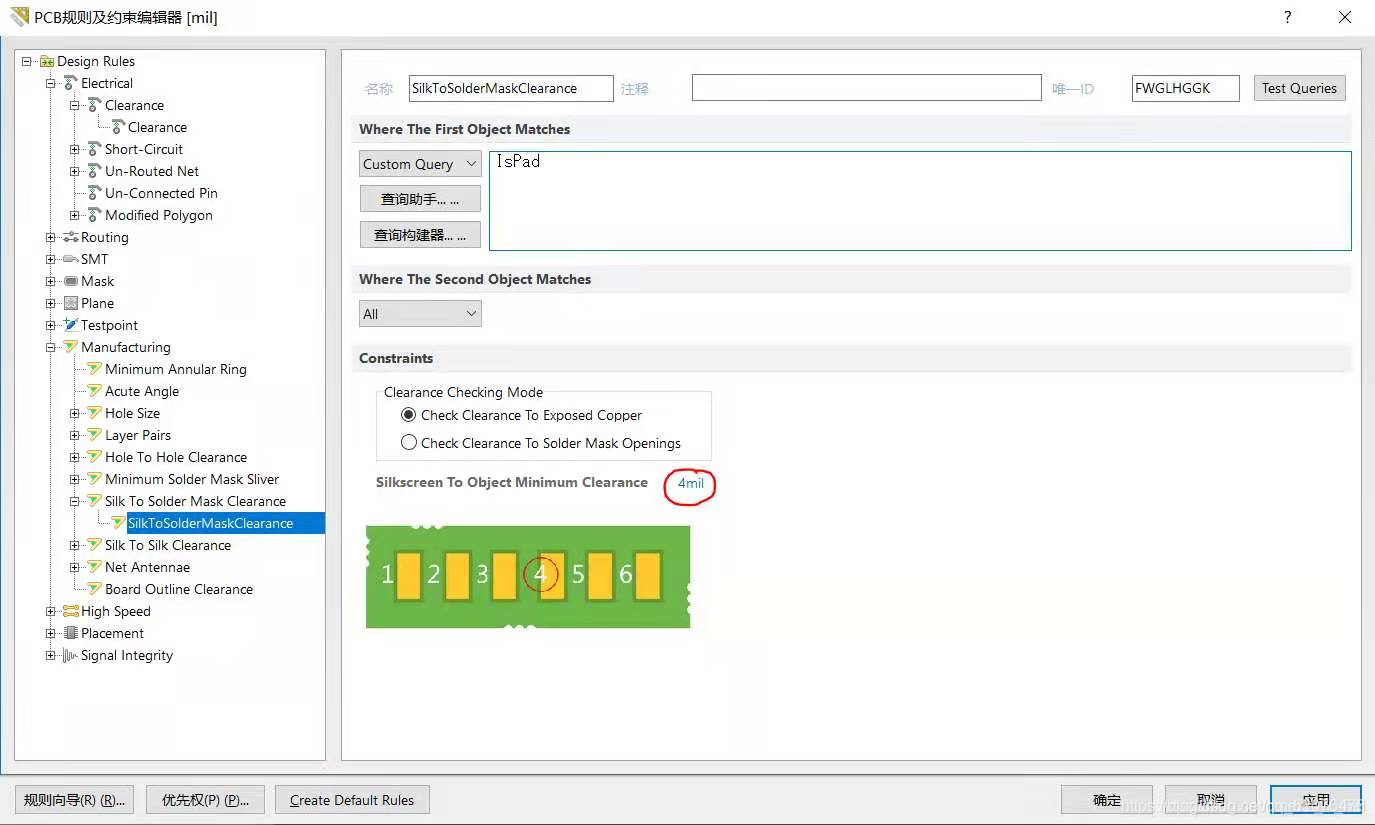Open the 优先权(P) priorities dialog
1375x825 pixels.
tap(205, 800)
